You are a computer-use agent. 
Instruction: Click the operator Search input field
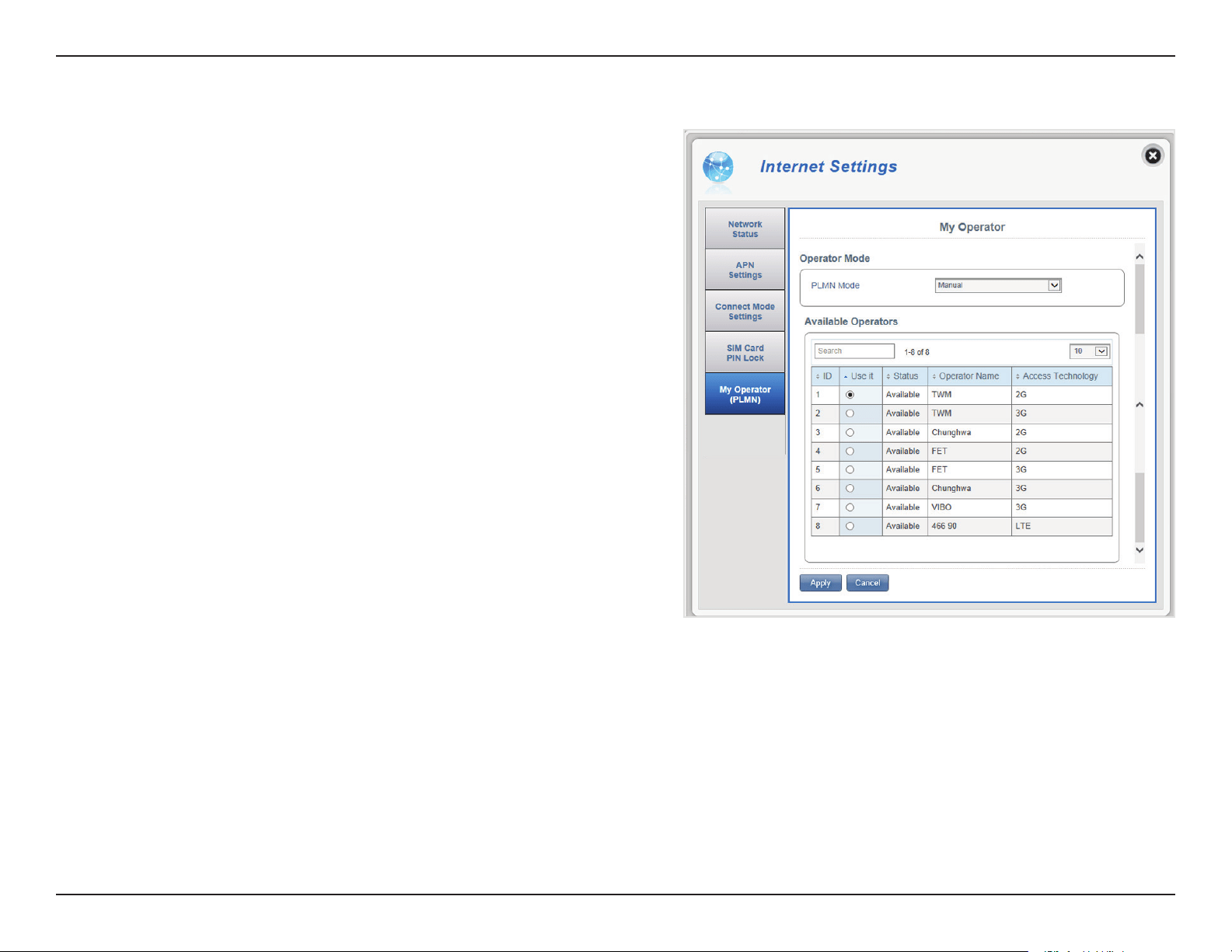pos(854,351)
